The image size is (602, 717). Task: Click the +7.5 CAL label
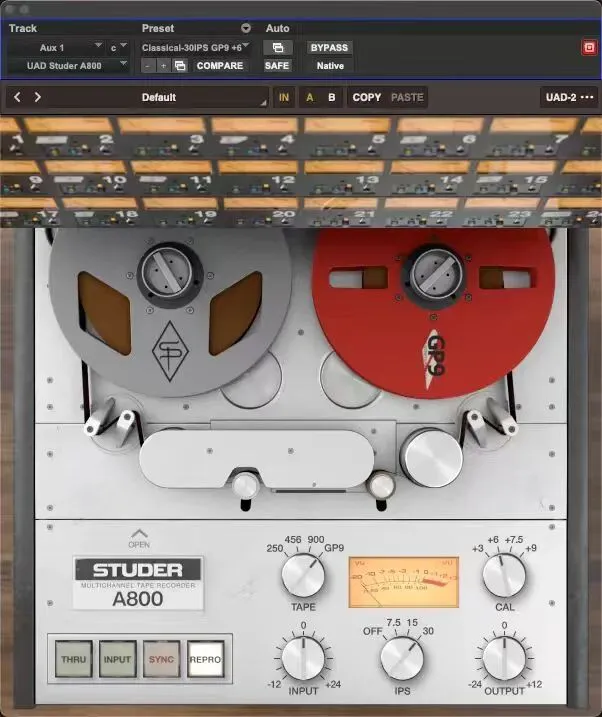pos(514,540)
